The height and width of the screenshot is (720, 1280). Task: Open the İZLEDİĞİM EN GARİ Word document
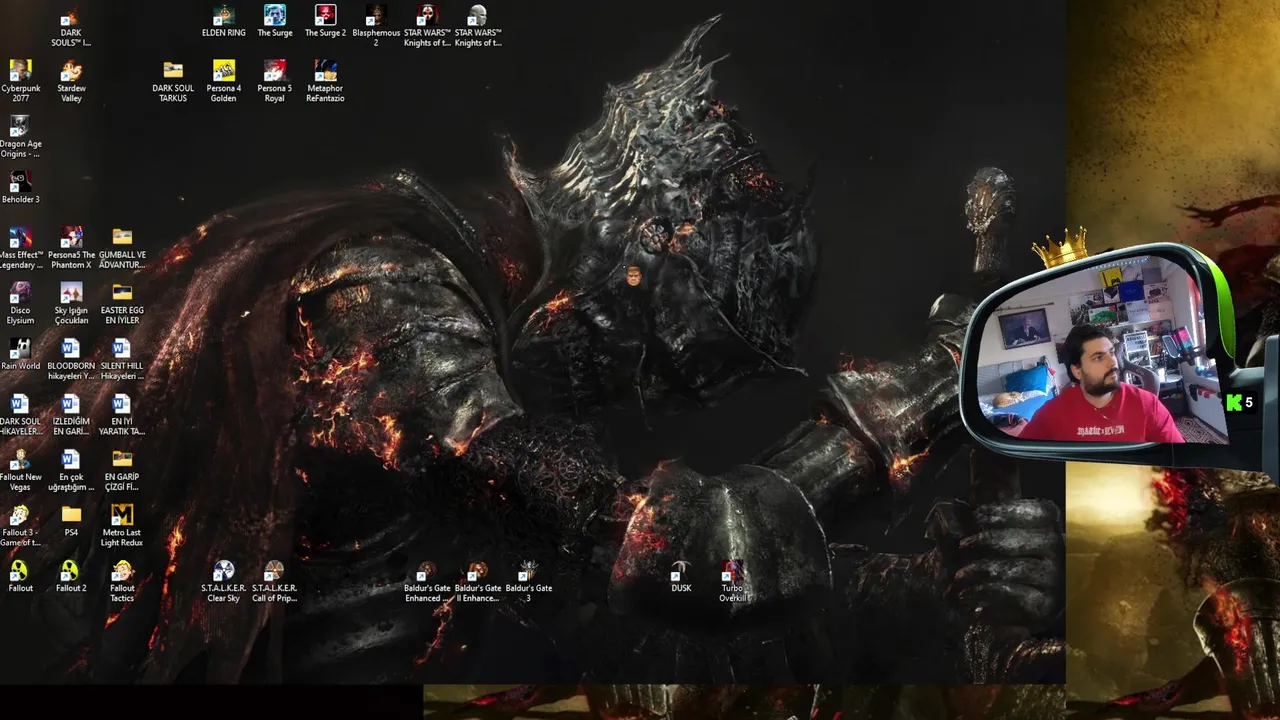coord(71,415)
